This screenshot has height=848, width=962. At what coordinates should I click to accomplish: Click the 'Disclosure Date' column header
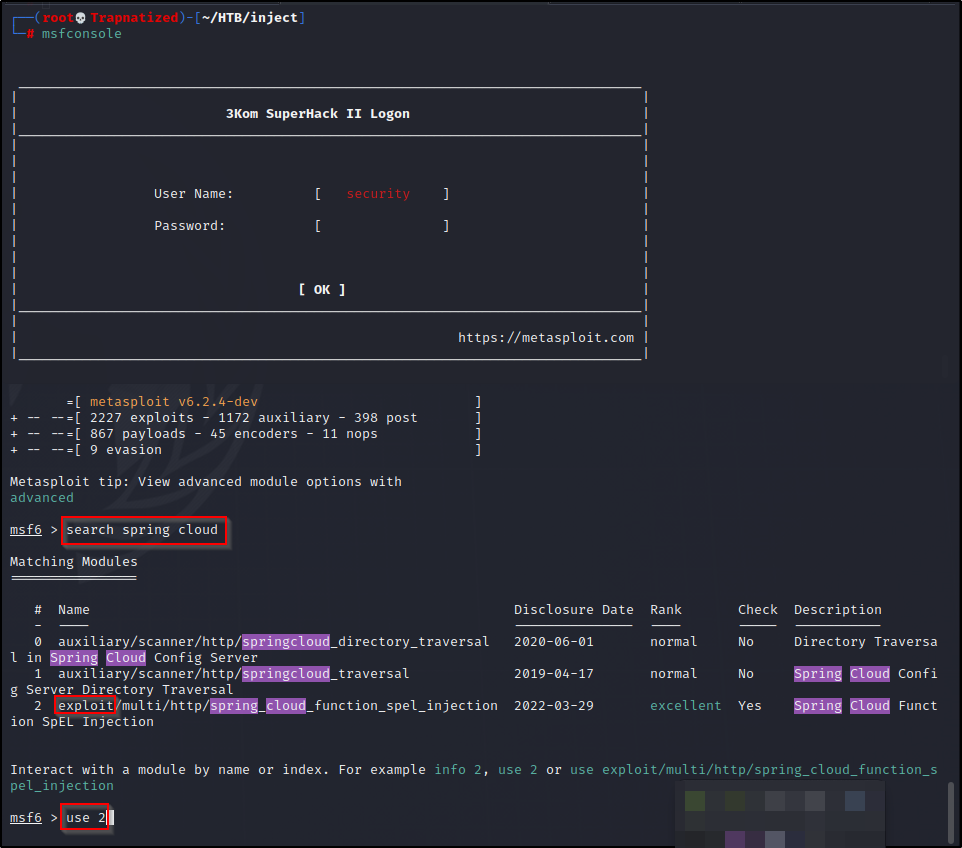click(574, 610)
